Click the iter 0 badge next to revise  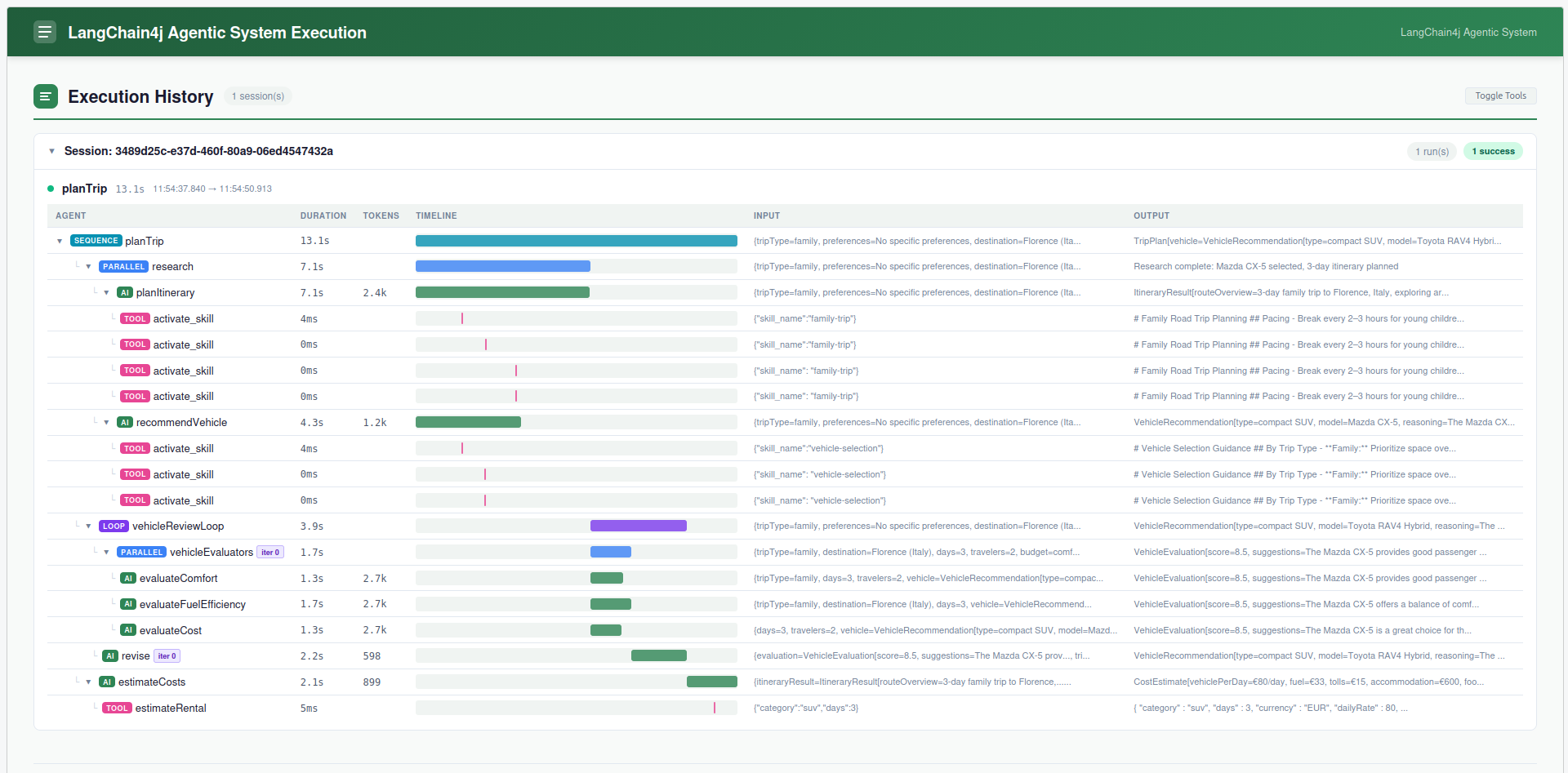[167, 656]
